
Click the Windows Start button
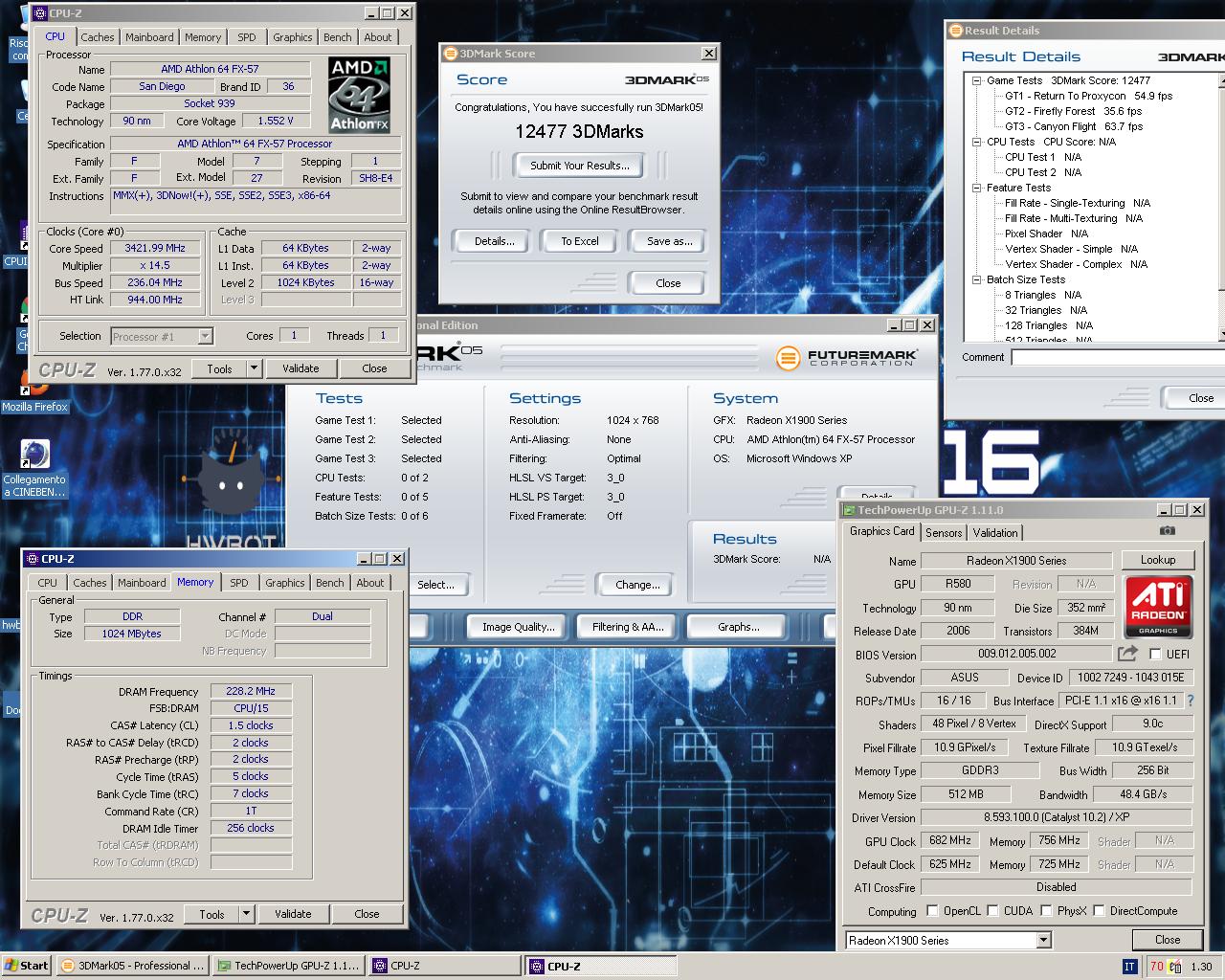[x=27, y=966]
